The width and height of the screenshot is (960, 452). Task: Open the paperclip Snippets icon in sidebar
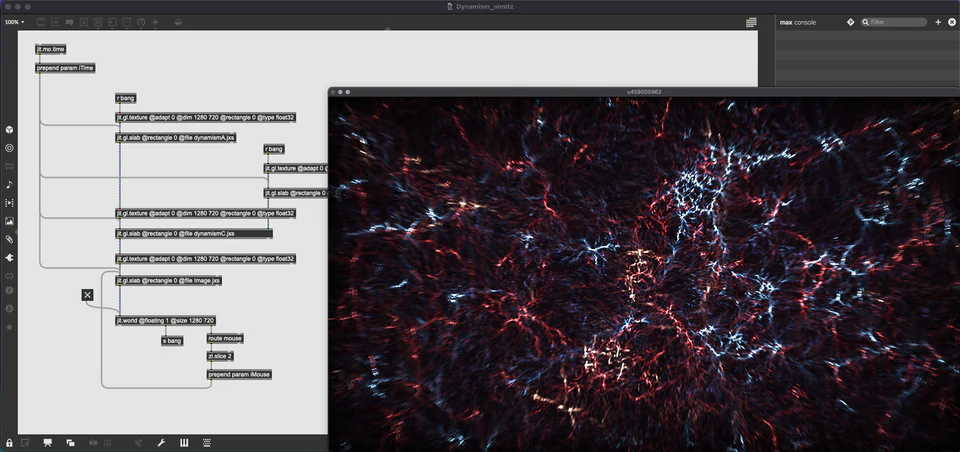[9, 239]
